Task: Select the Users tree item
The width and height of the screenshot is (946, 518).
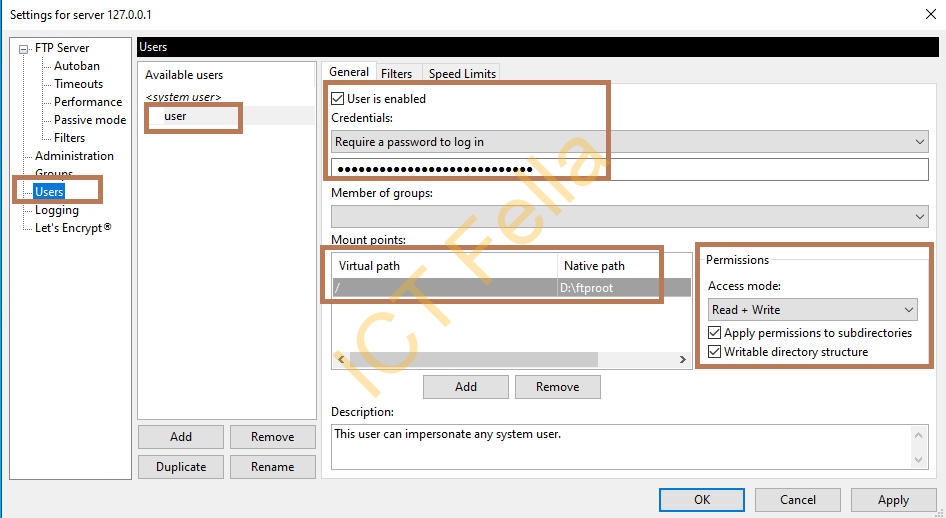Action: click(49, 192)
